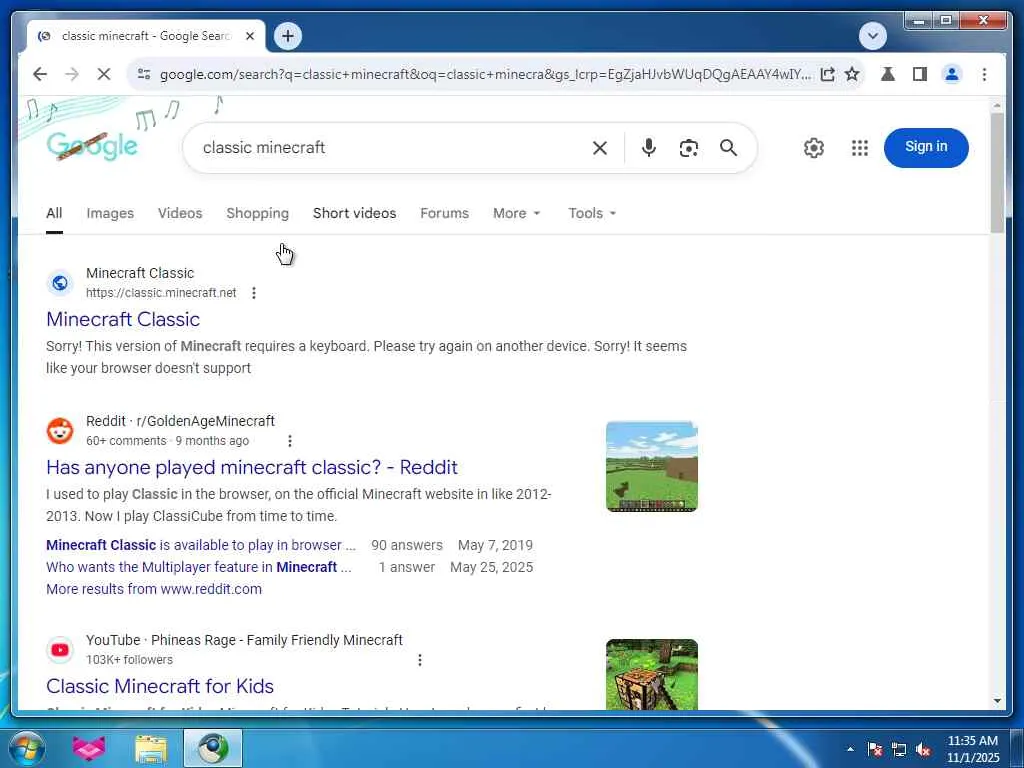
Task: Open 'Has anyone played minecraft classic?' link
Action: point(251,468)
